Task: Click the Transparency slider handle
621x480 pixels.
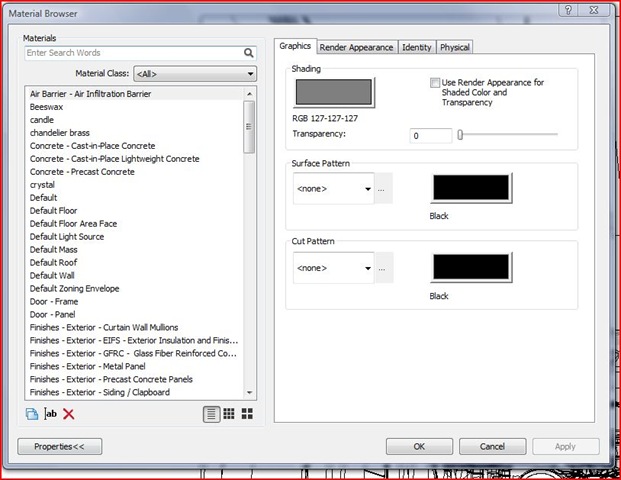Action: tap(460, 135)
